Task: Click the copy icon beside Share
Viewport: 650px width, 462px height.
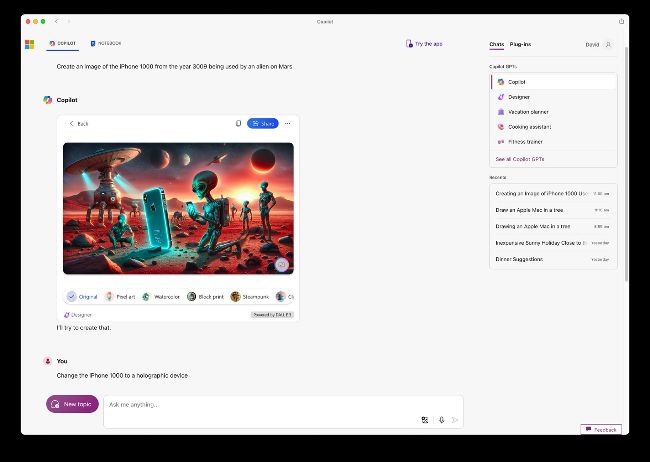Action: (238, 124)
